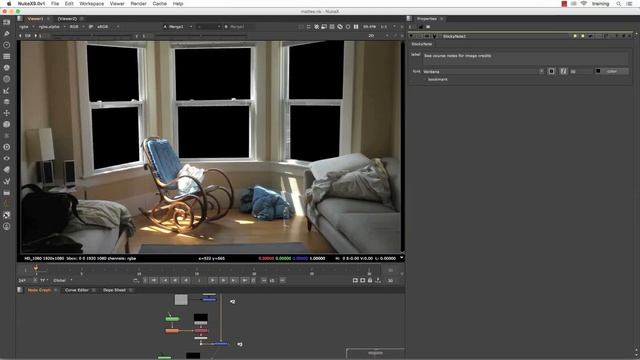Open the Apple menu

(9, 4)
